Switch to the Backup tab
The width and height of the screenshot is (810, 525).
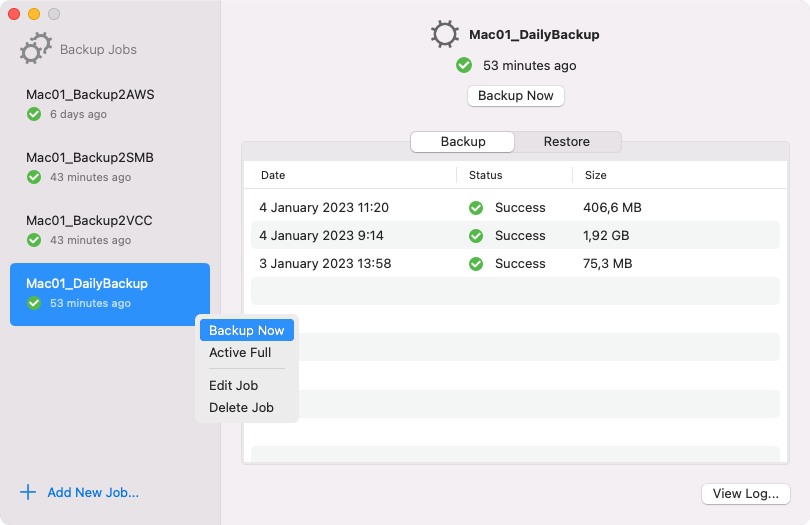(x=463, y=142)
